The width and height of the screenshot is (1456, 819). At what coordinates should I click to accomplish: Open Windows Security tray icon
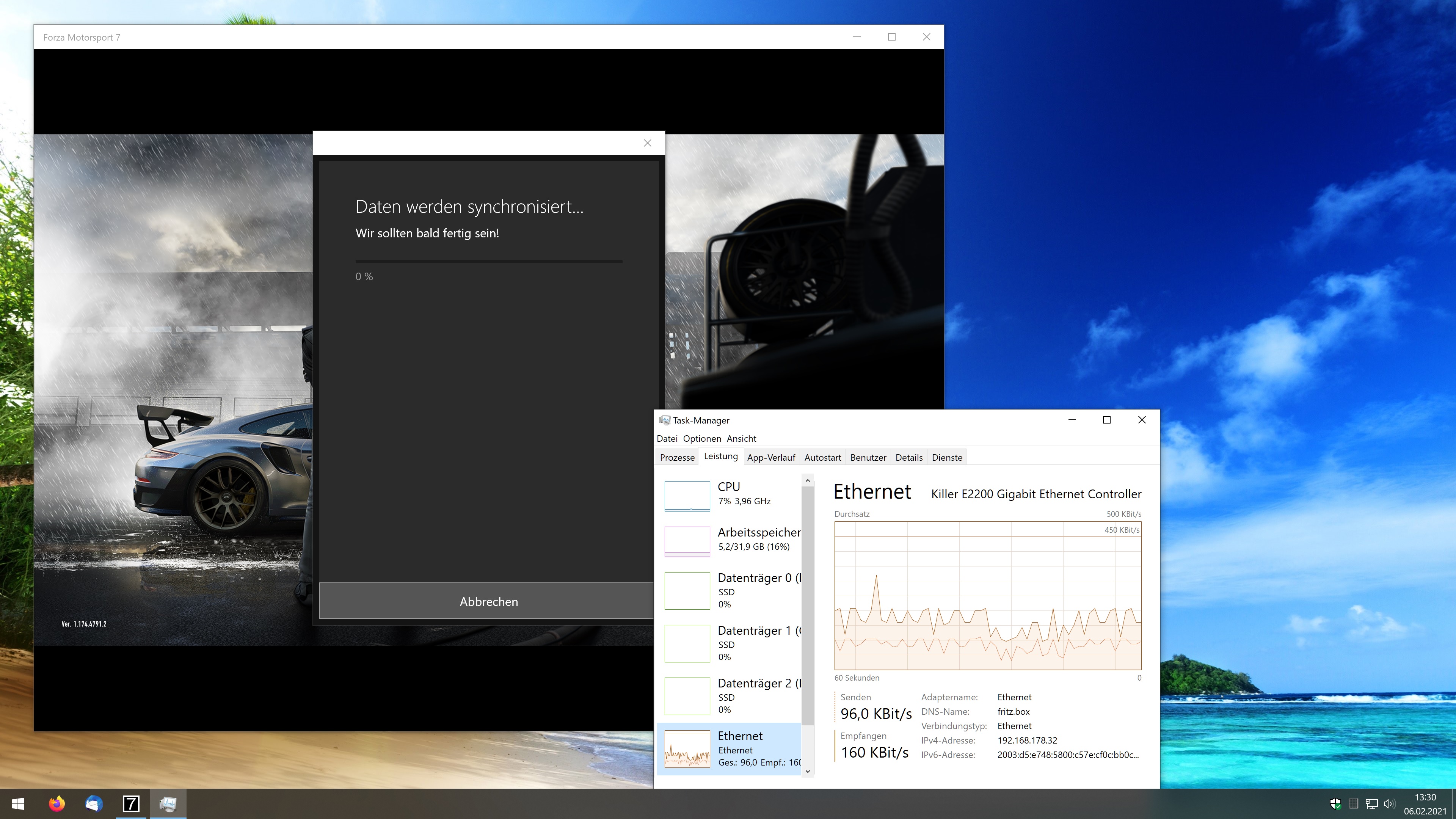tap(1335, 804)
